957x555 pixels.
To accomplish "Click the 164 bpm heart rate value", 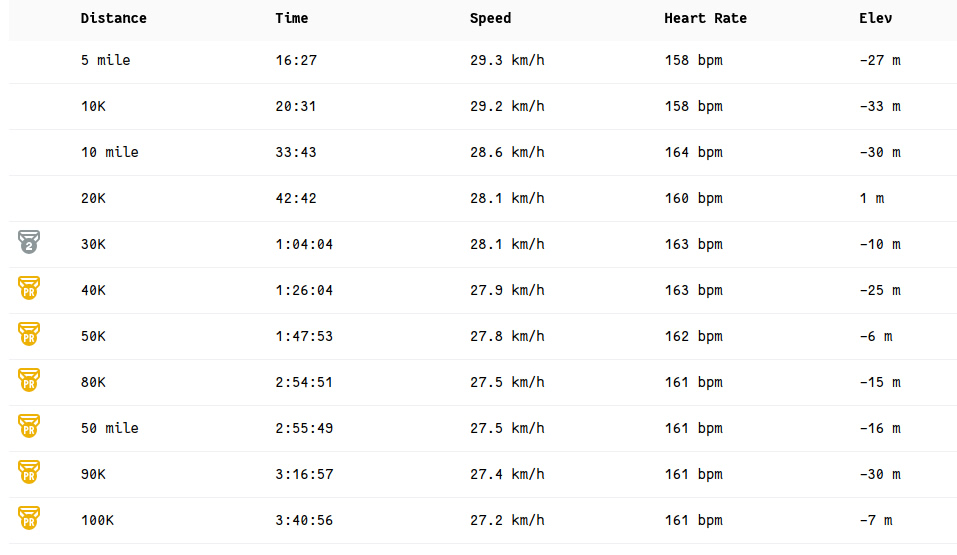I will 693,152.
